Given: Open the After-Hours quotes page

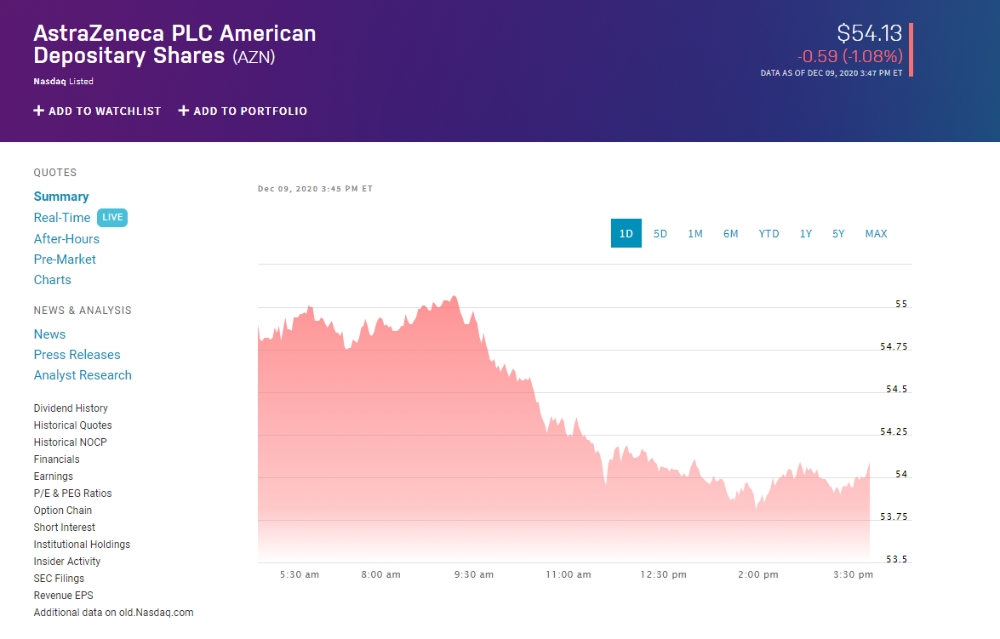Looking at the screenshot, I should coord(67,239).
